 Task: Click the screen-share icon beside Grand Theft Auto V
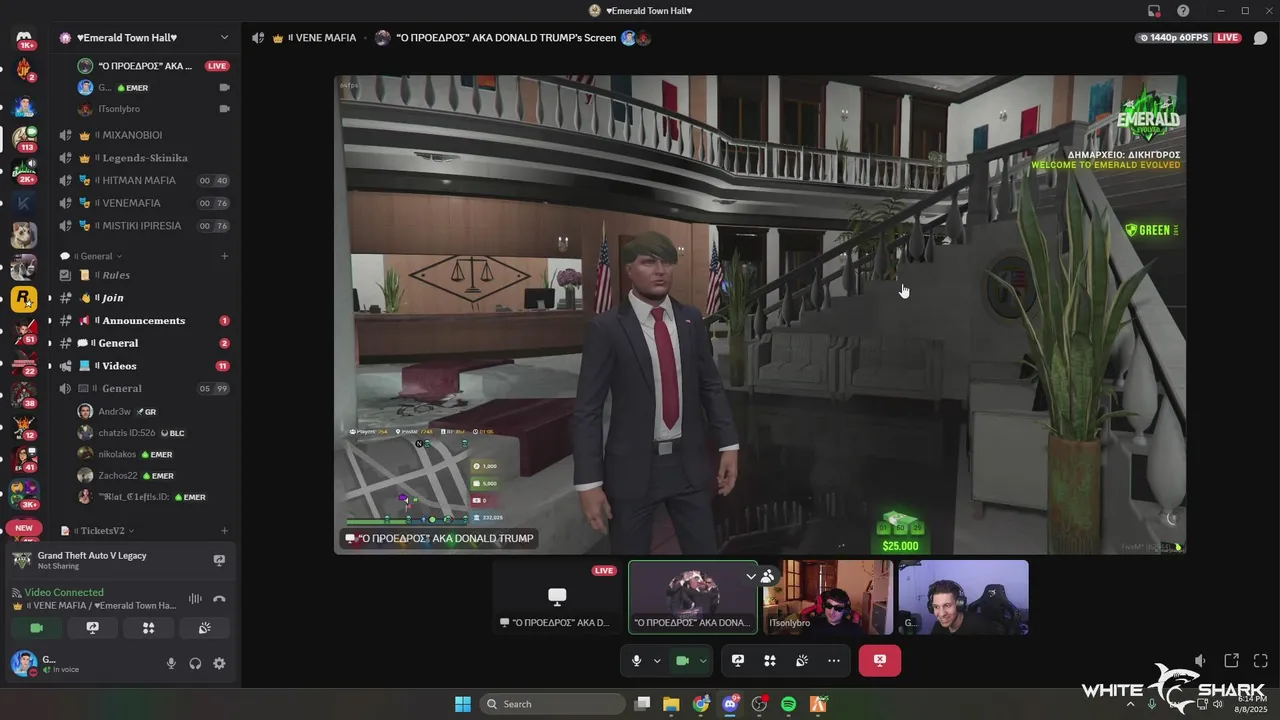click(x=219, y=560)
